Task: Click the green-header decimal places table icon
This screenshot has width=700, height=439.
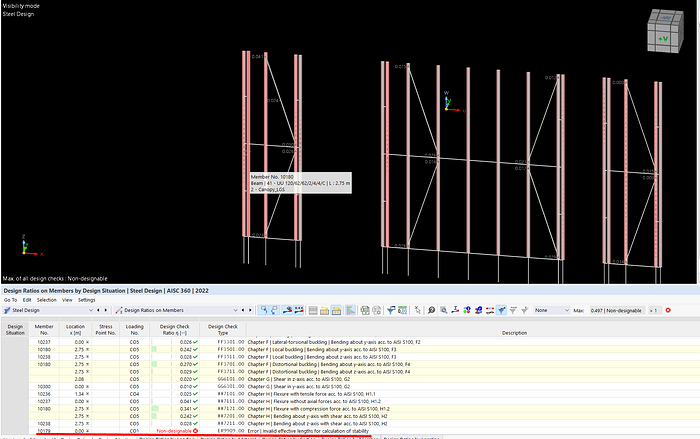Action: tap(402, 310)
